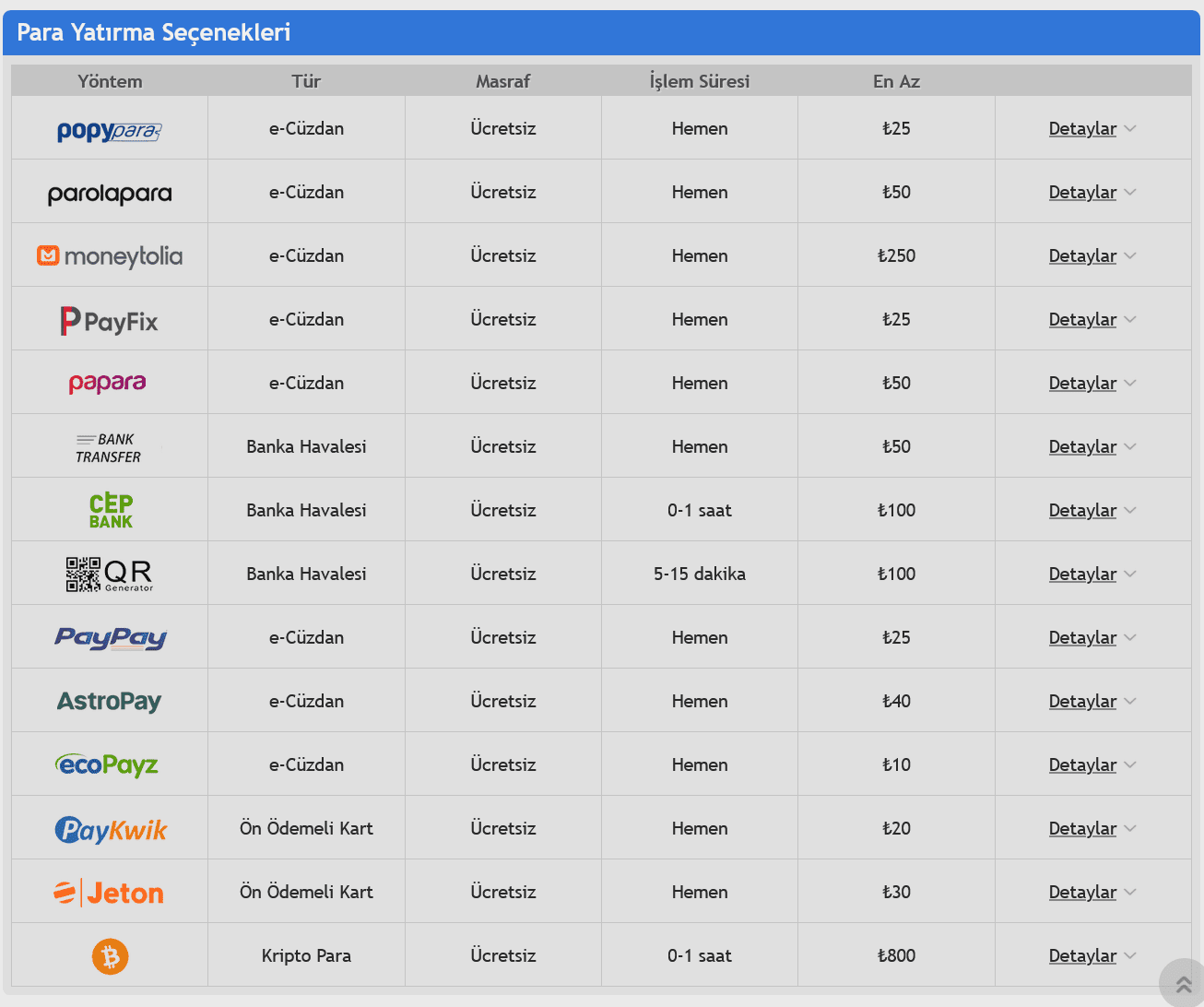This screenshot has width=1204, height=1007.
Task: Expand the chevron in the PayKwik row
Action: [1130, 829]
